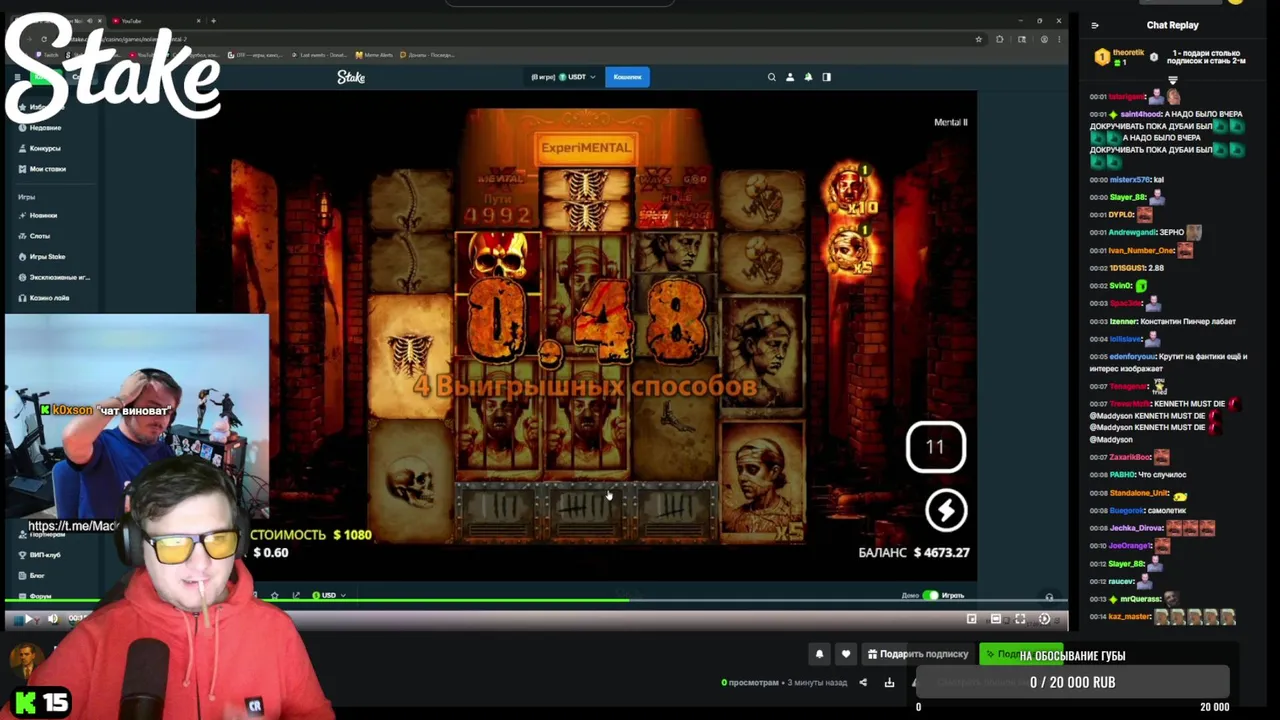Download the clip with the download icon
This screenshot has height=720, width=1280.
[889, 683]
